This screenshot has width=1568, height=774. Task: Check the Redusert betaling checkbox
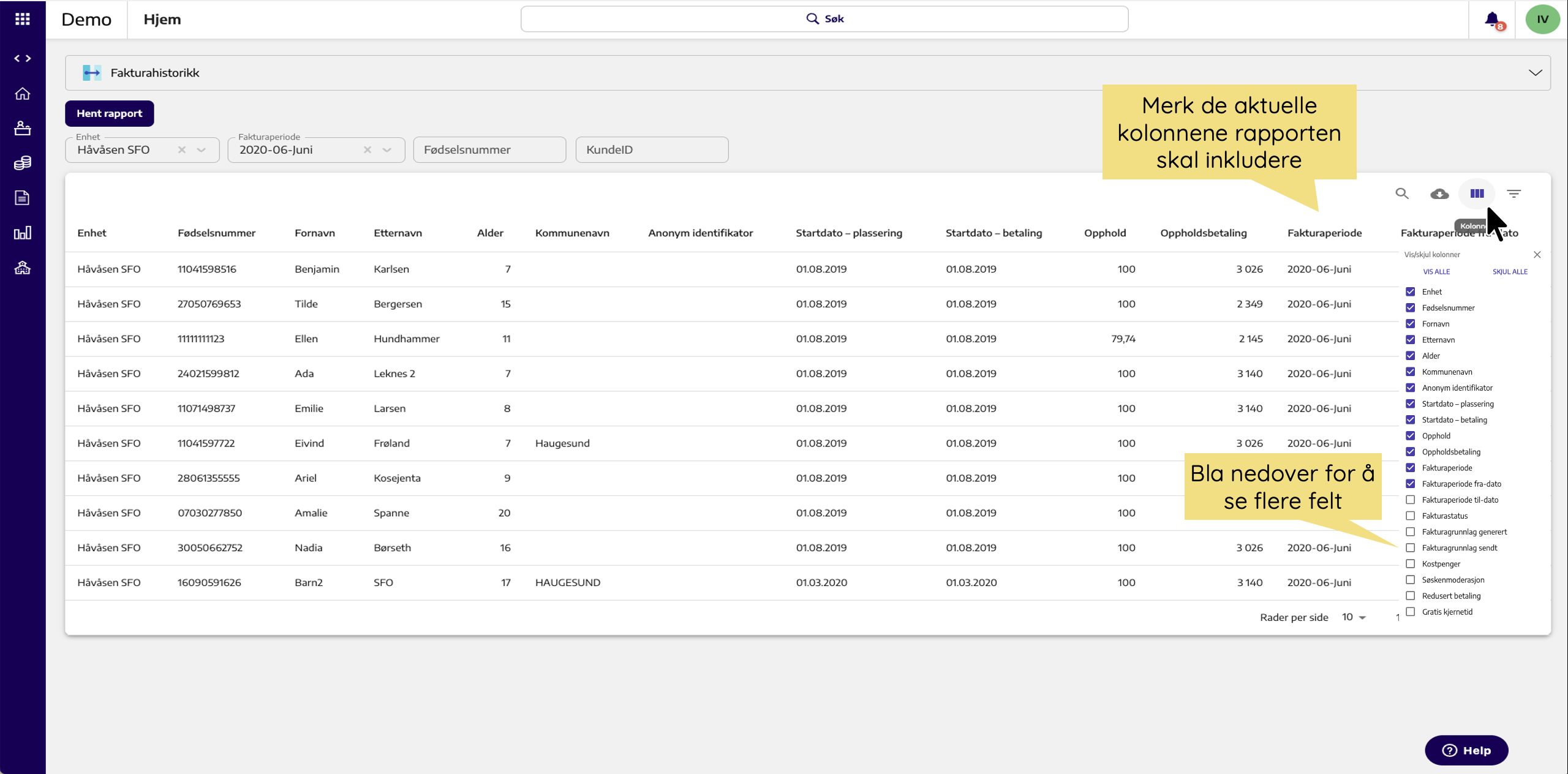point(1410,596)
